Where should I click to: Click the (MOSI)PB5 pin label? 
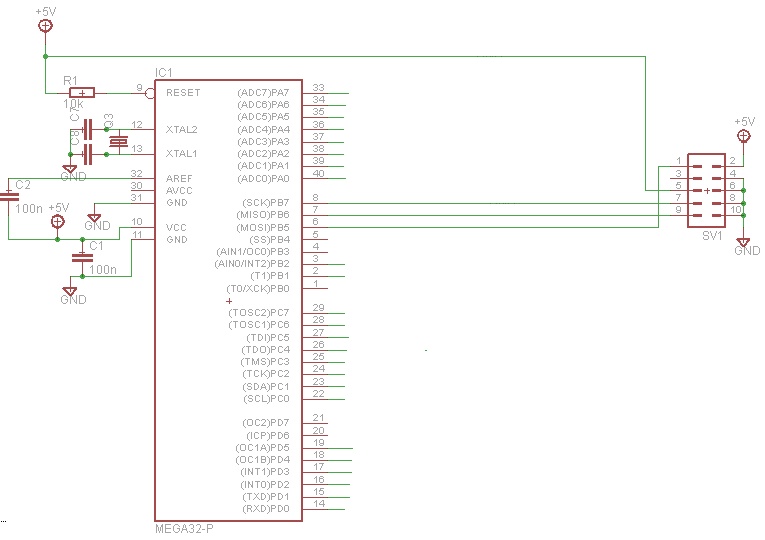(x=262, y=227)
